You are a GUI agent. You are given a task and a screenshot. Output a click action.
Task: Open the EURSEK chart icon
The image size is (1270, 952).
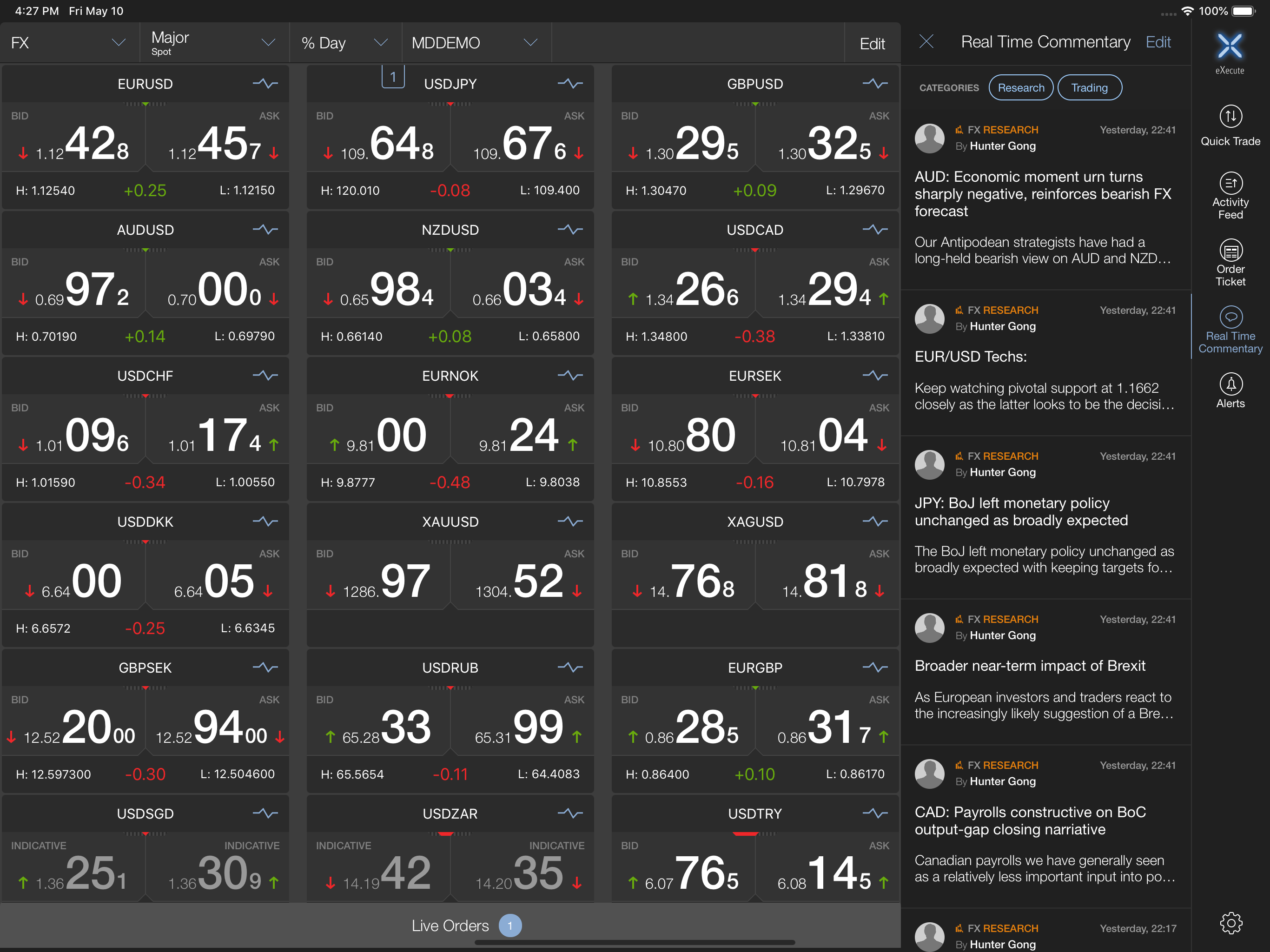(874, 376)
